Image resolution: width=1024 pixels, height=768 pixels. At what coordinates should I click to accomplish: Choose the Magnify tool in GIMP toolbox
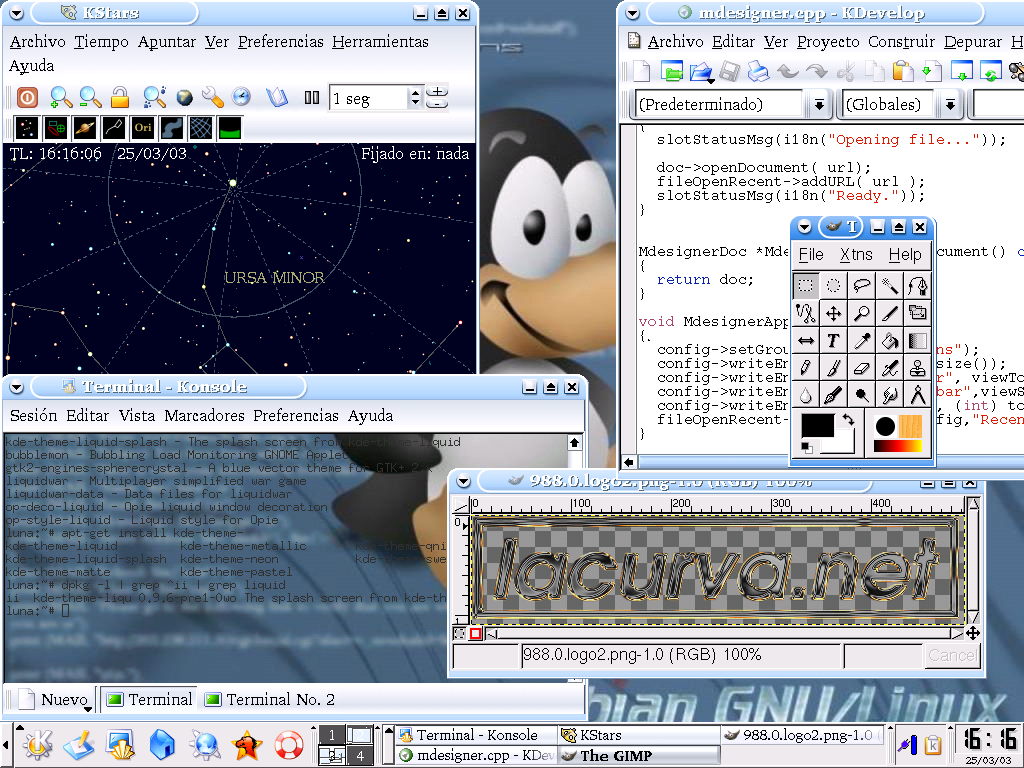point(862,313)
